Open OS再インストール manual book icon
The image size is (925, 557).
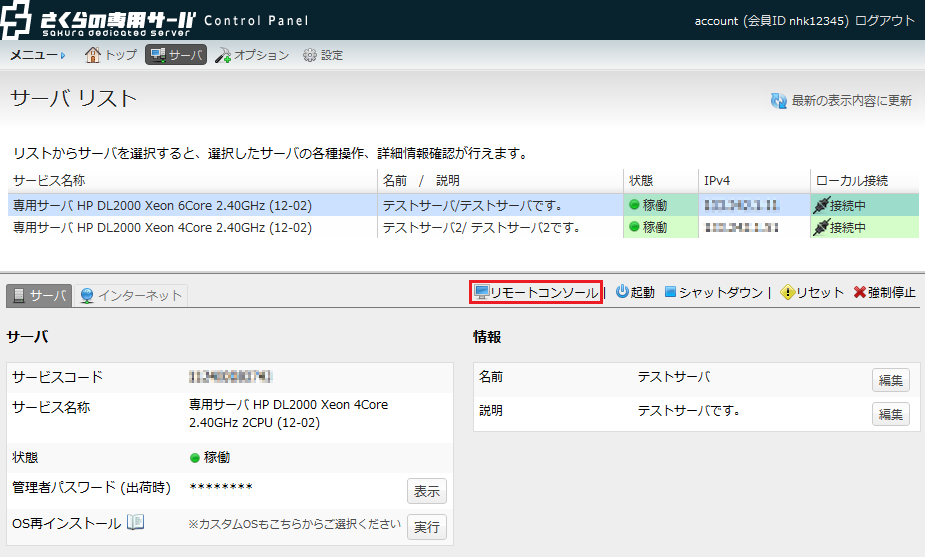tap(136, 523)
